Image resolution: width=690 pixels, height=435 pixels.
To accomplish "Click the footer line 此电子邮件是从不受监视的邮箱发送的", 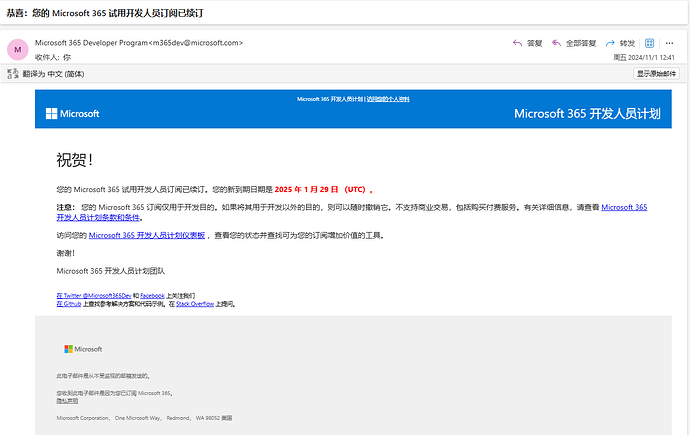I will click(x=104, y=376).
